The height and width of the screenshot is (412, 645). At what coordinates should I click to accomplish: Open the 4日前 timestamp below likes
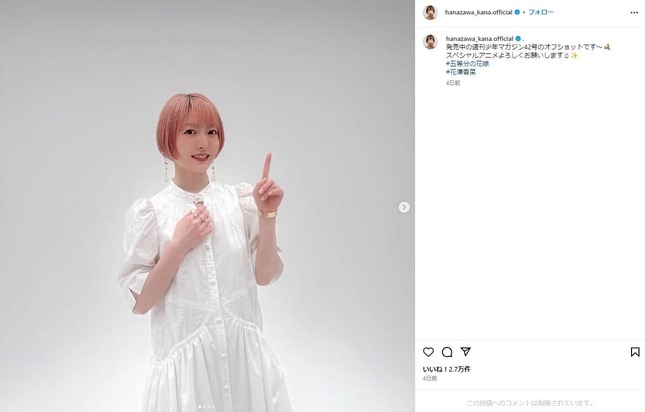[x=430, y=378]
